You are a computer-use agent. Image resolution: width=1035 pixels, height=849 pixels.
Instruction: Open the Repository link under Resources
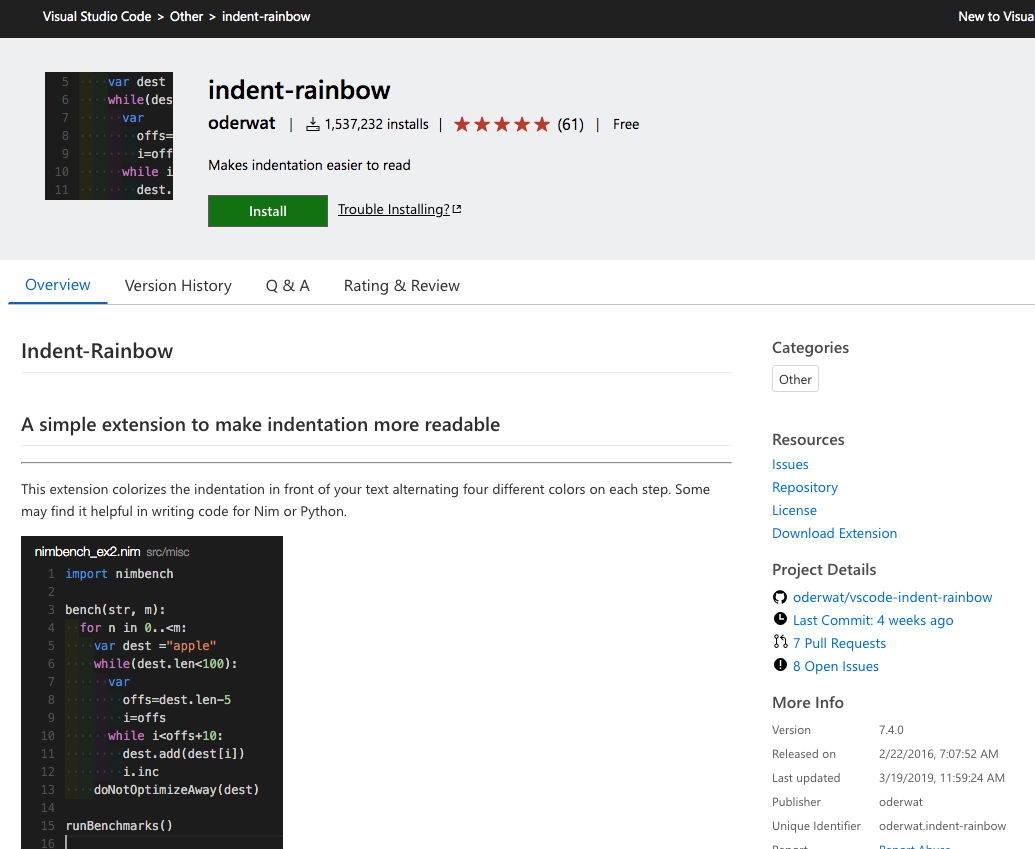pyautogui.click(x=804, y=487)
